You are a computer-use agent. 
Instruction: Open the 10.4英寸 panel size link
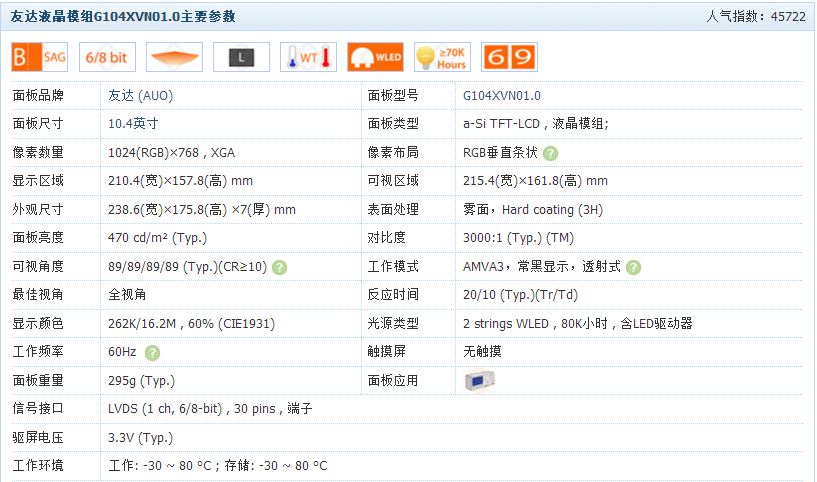click(x=133, y=124)
